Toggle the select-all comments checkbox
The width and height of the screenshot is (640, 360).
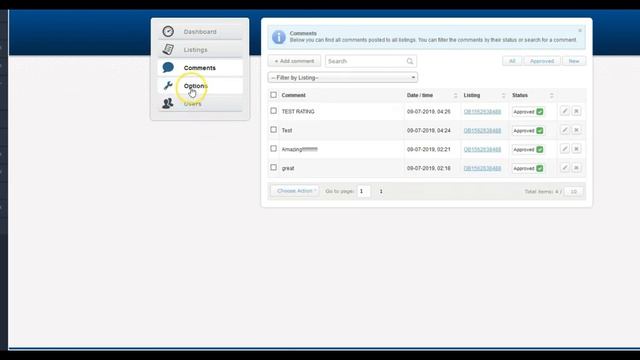pyautogui.click(x=273, y=95)
